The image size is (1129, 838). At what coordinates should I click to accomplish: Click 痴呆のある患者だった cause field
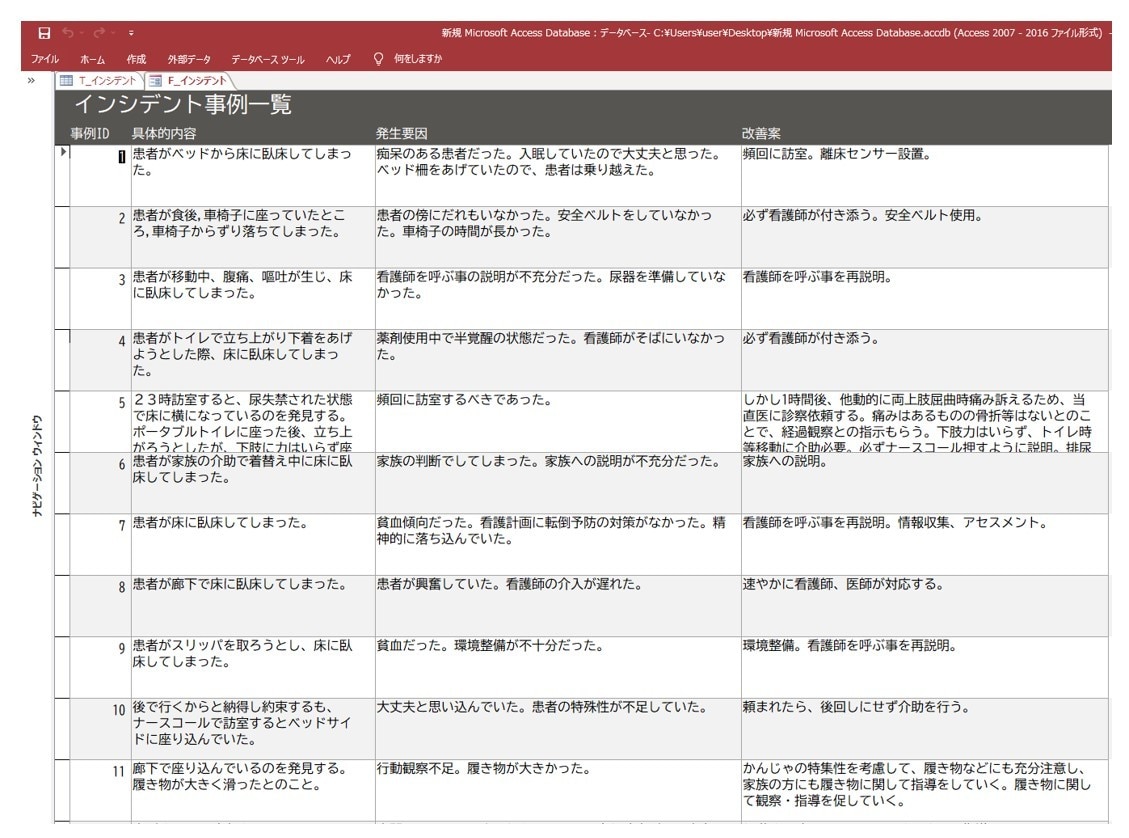(558, 176)
